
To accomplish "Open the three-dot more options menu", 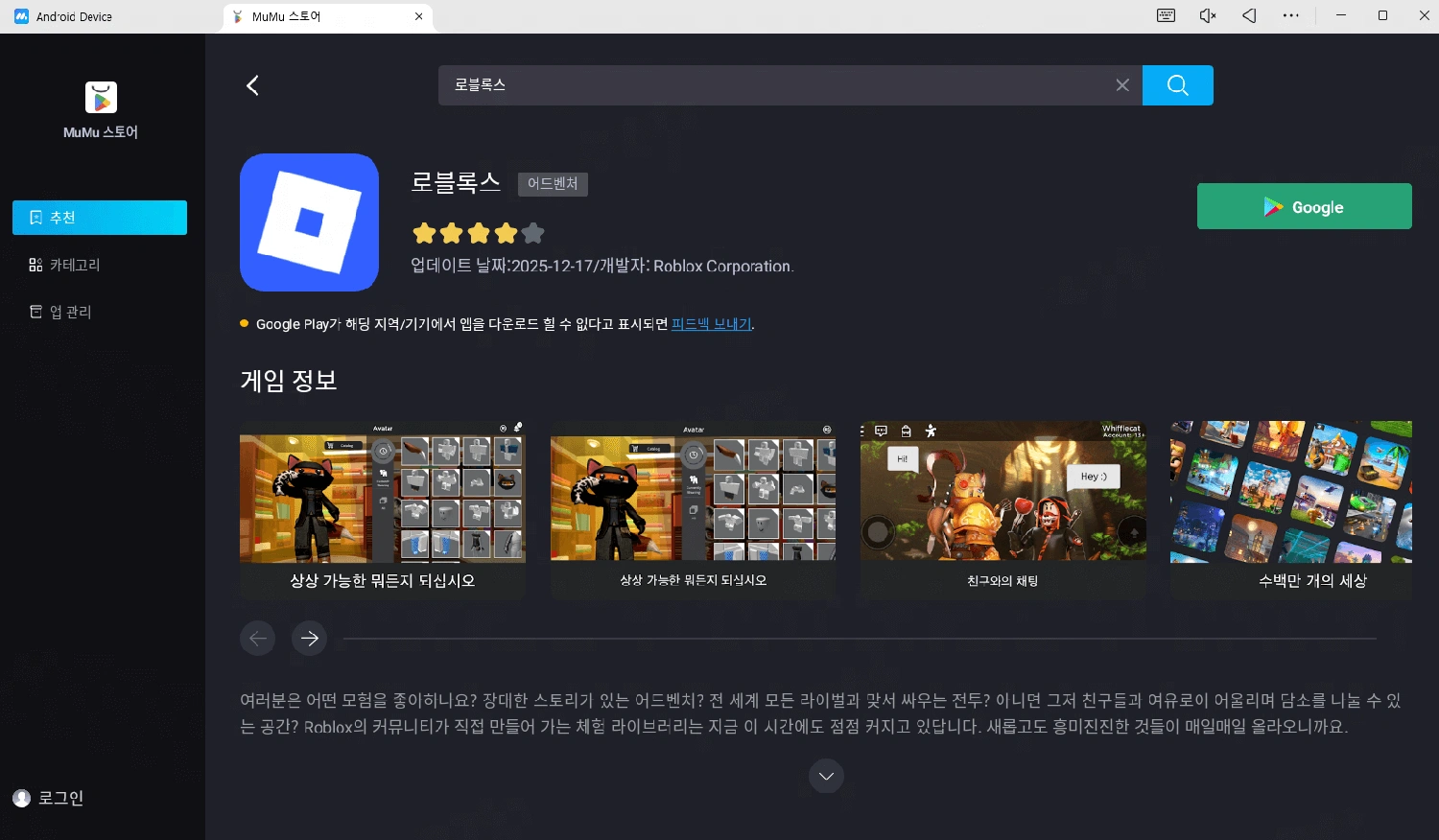I will click(x=1291, y=16).
